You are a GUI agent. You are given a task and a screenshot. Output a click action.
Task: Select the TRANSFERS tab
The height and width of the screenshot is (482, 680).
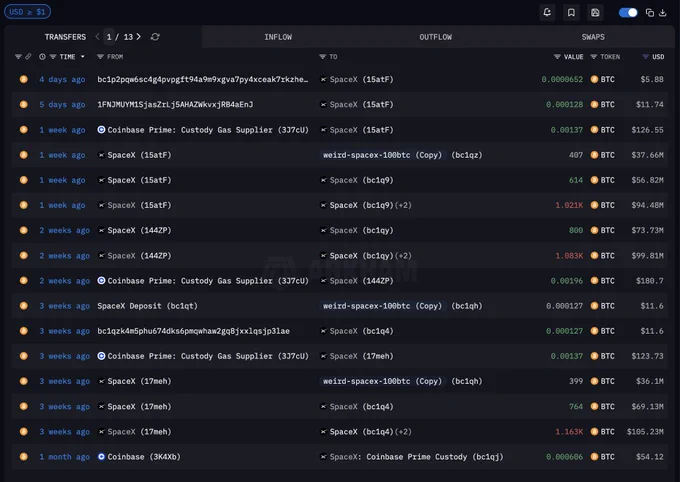(65, 37)
